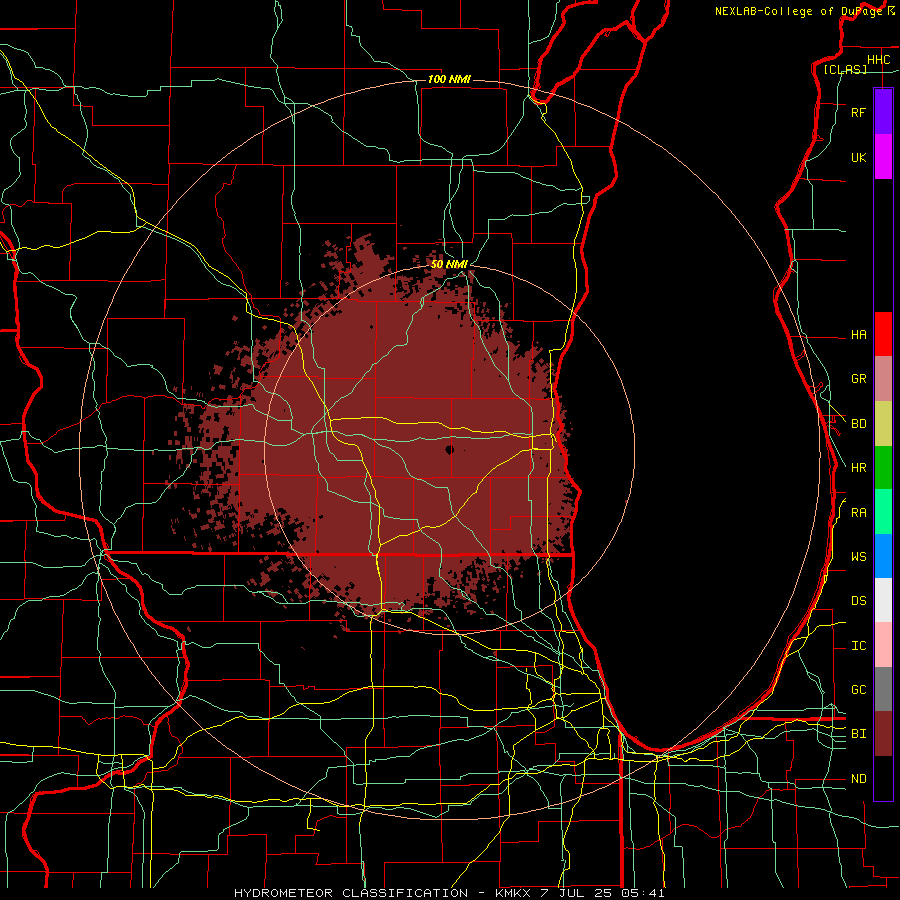
Task: Click the IC light pink legend swatch
Action: [x=883, y=645]
